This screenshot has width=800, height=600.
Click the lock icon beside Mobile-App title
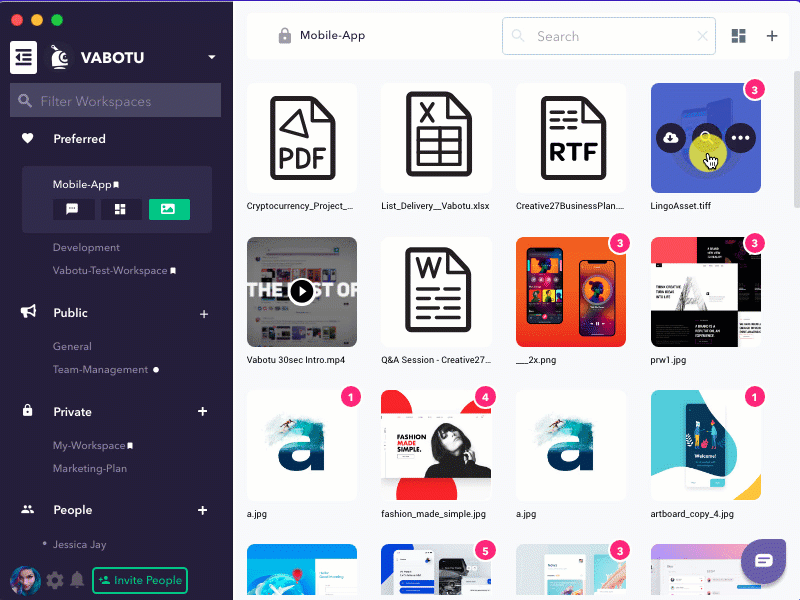[x=285, y=36]
